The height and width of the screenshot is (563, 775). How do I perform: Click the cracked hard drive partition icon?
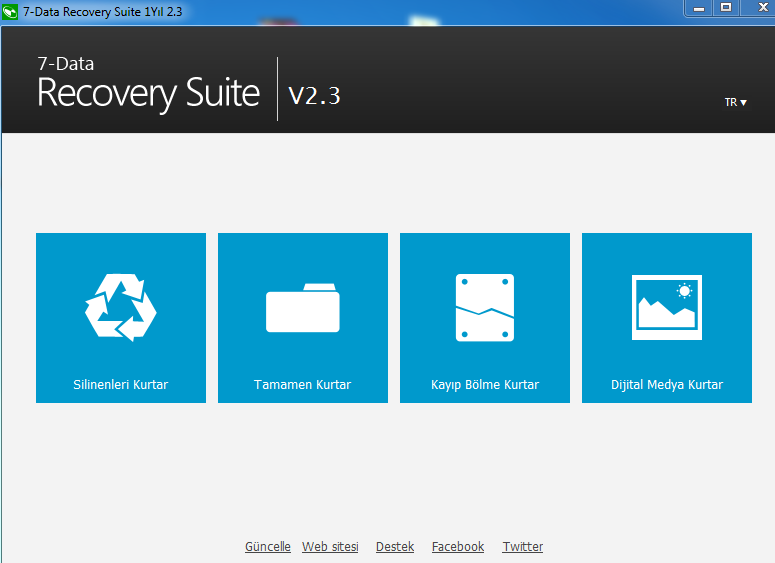(484, 308)
